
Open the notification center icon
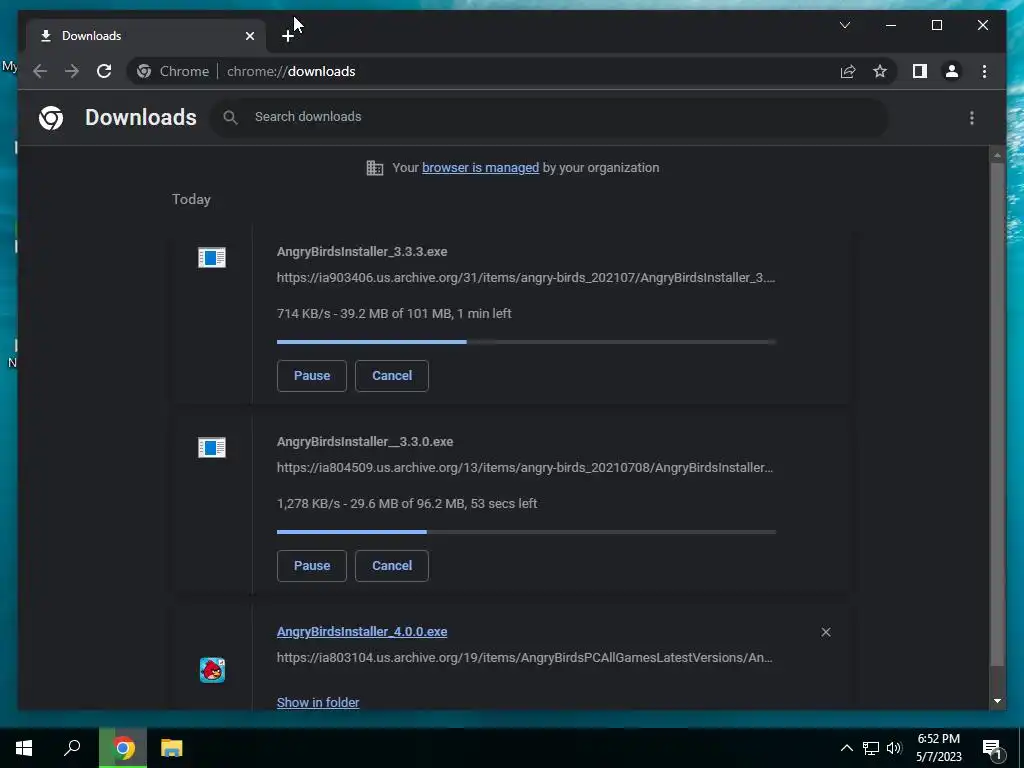point(992,749)
